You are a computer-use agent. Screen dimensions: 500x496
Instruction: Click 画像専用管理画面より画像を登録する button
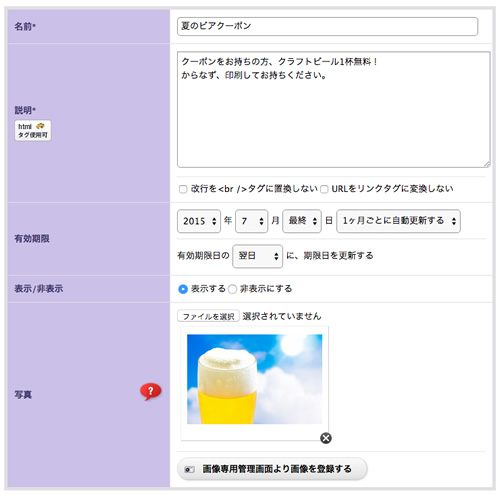click(272, 469)
